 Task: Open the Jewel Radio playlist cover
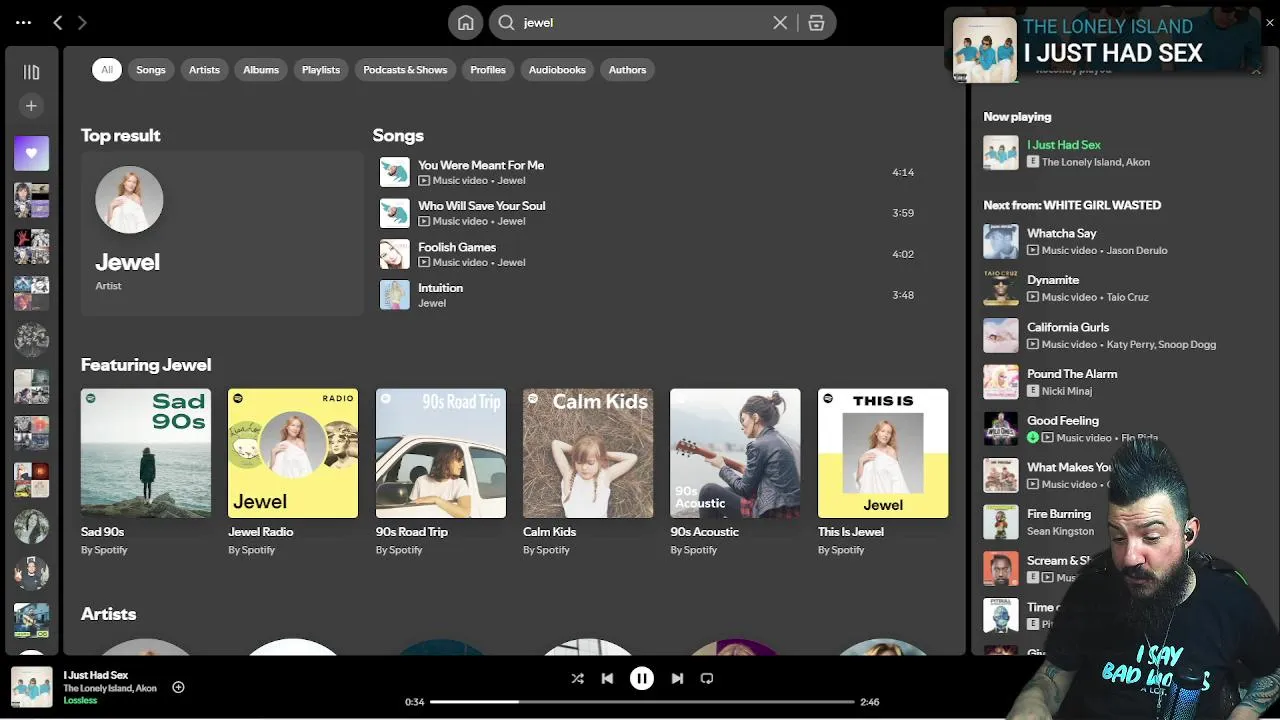pyautogui.click(x=293, y=453)
